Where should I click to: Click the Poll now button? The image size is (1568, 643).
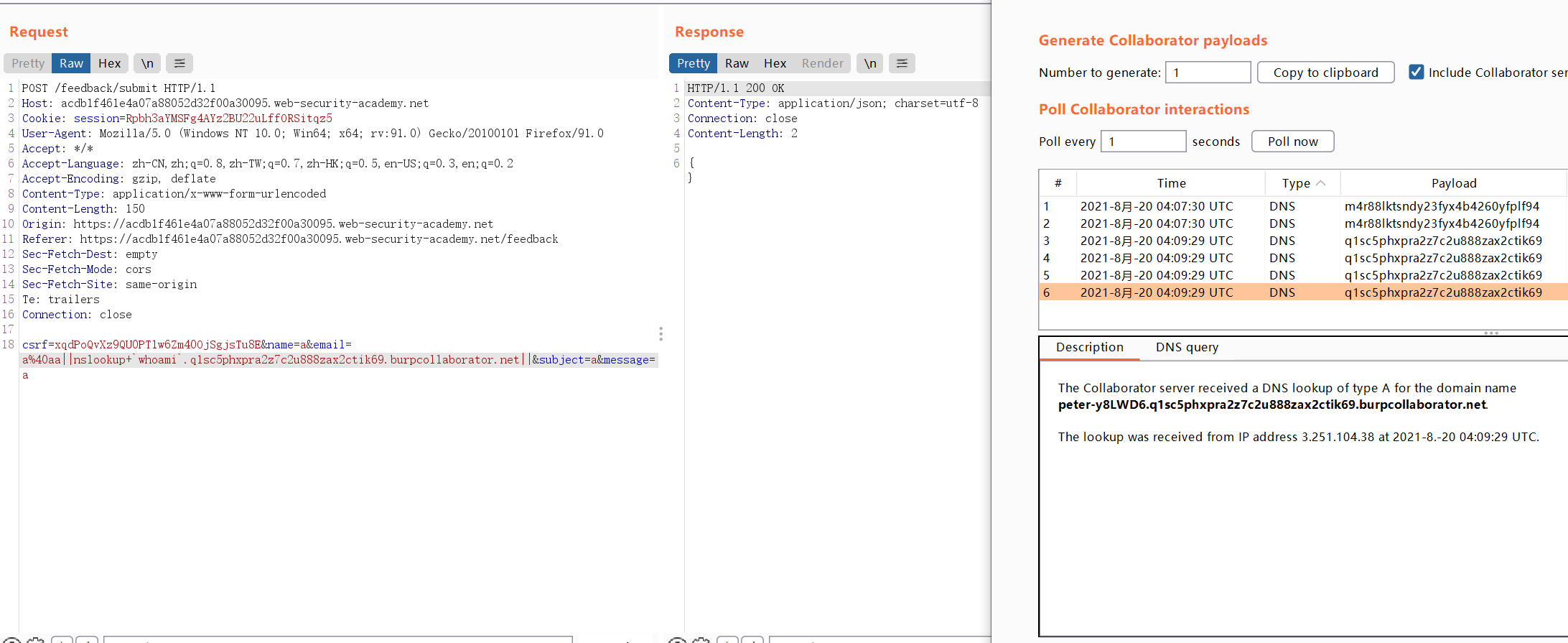coord(1292,142)
